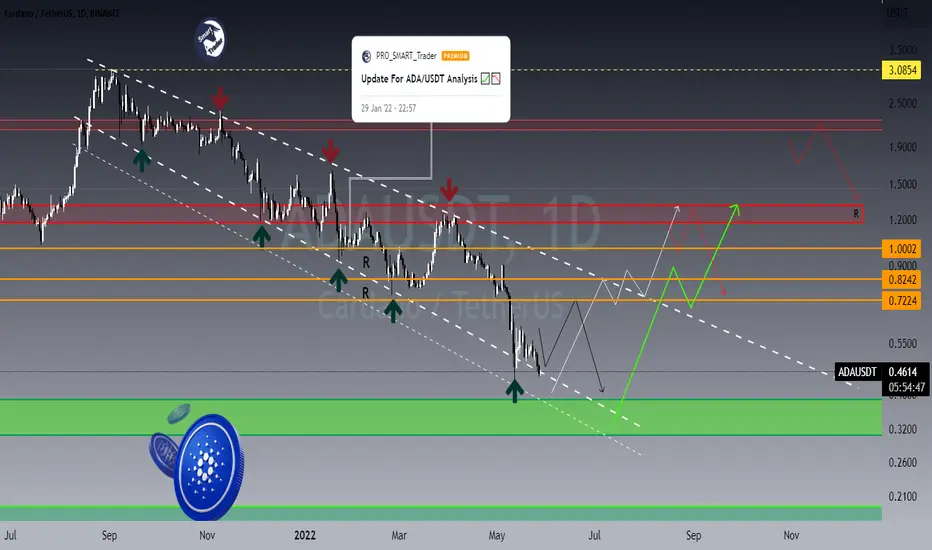932x550 pixels.
Task: Click the 05:54:47 bar countdown timer
Action: [x=906, y=388]
